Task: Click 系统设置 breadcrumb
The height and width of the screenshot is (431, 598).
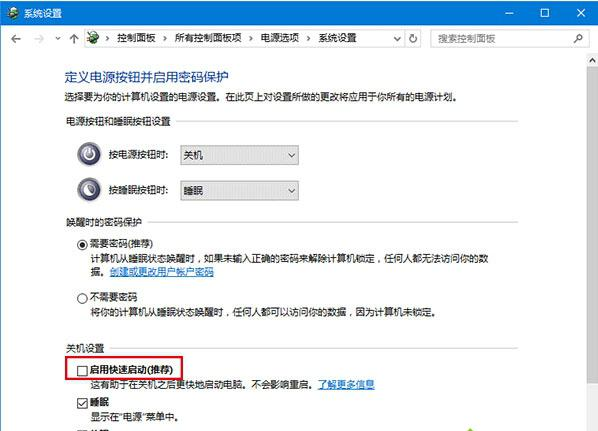Action: click(338, 38)
